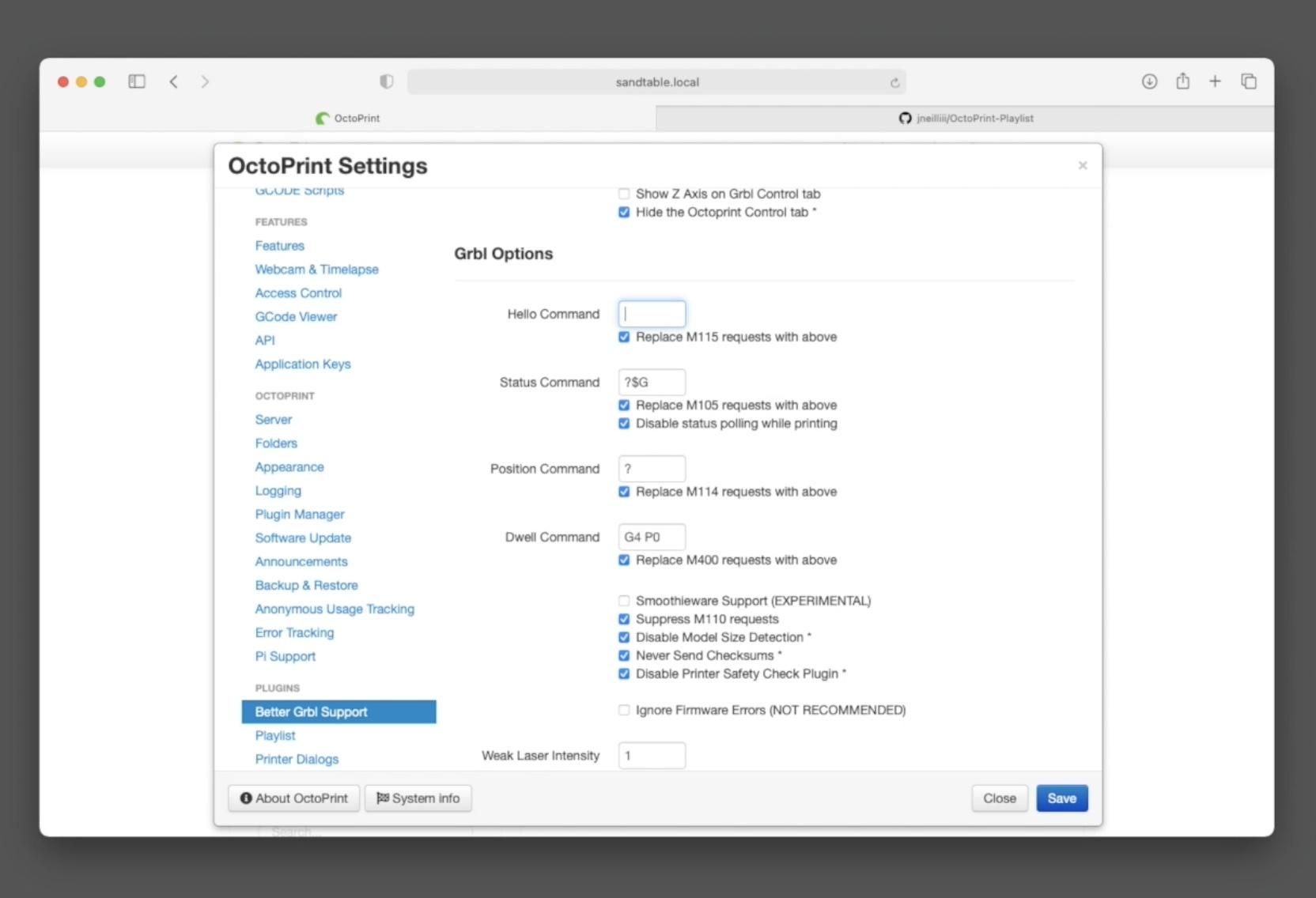Uncheck Replace M105 requests with above
1316x898 pixels.
(x=624, y=405)
